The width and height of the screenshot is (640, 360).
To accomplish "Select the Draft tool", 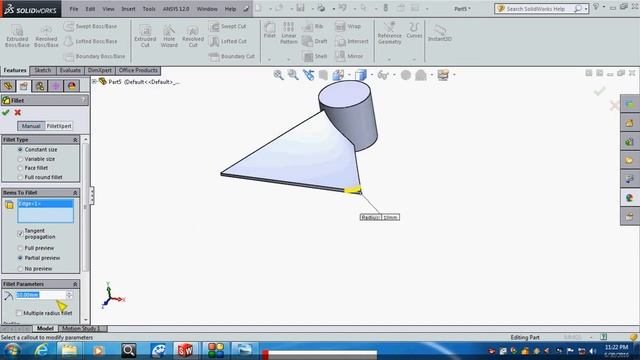I will [315, 41].
